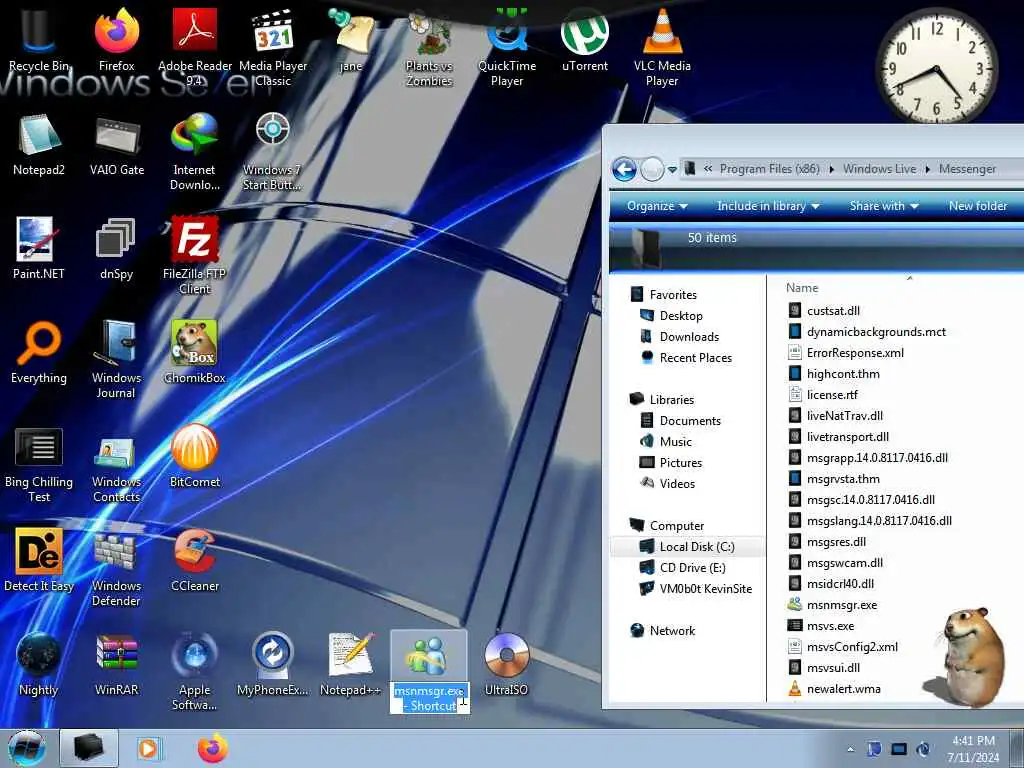The width and height of the screenshot is (1024, 768).
Task: Open Explorer recent pages dropdown arrow
Action: pos(672,170)
